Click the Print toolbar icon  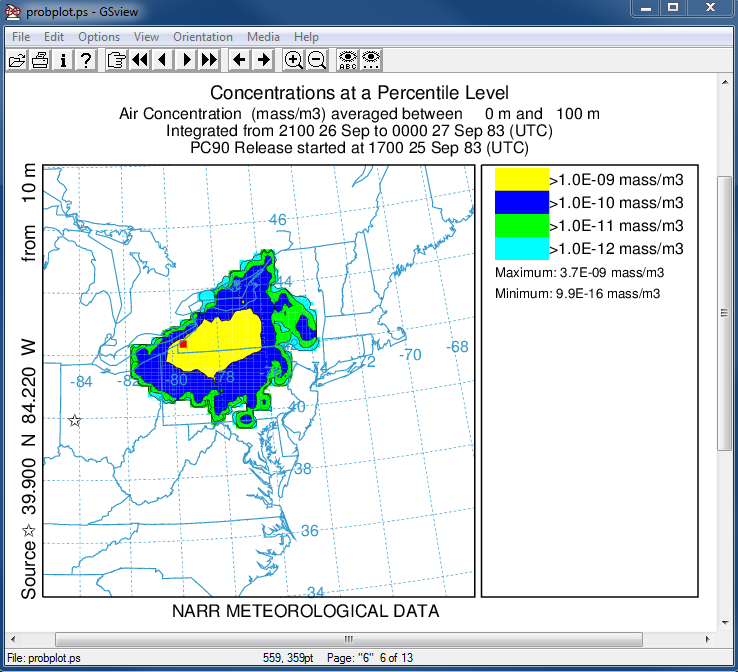point(40,60)
